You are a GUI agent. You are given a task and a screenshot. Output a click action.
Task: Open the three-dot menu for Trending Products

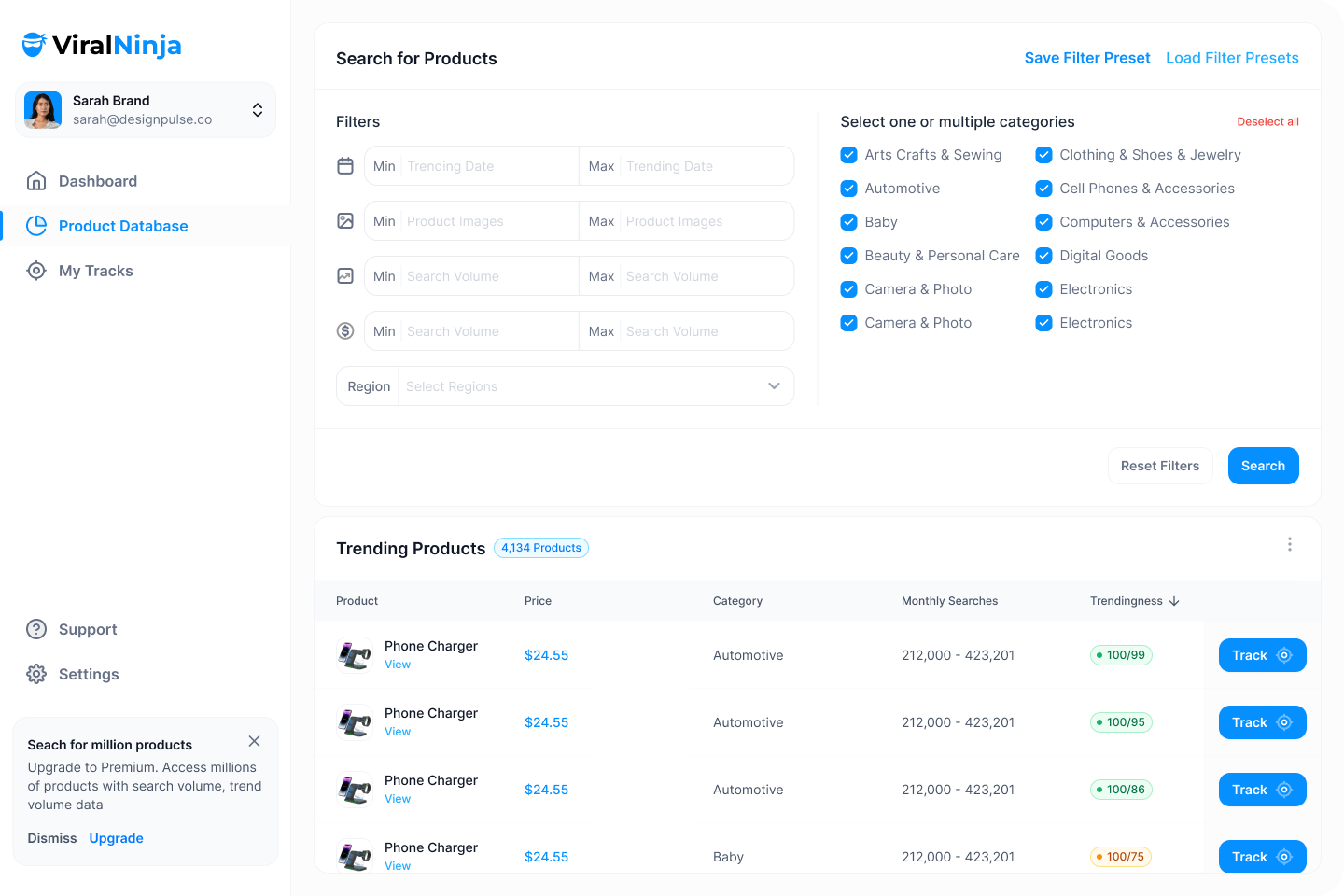(1289, 545)
